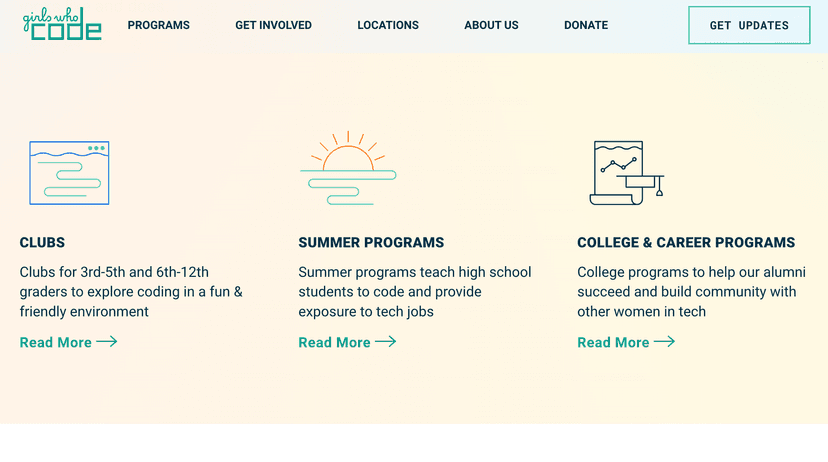Screen dimensions: 828x462
Task: Open the Get Involved menu
Action: click(273, 25)
